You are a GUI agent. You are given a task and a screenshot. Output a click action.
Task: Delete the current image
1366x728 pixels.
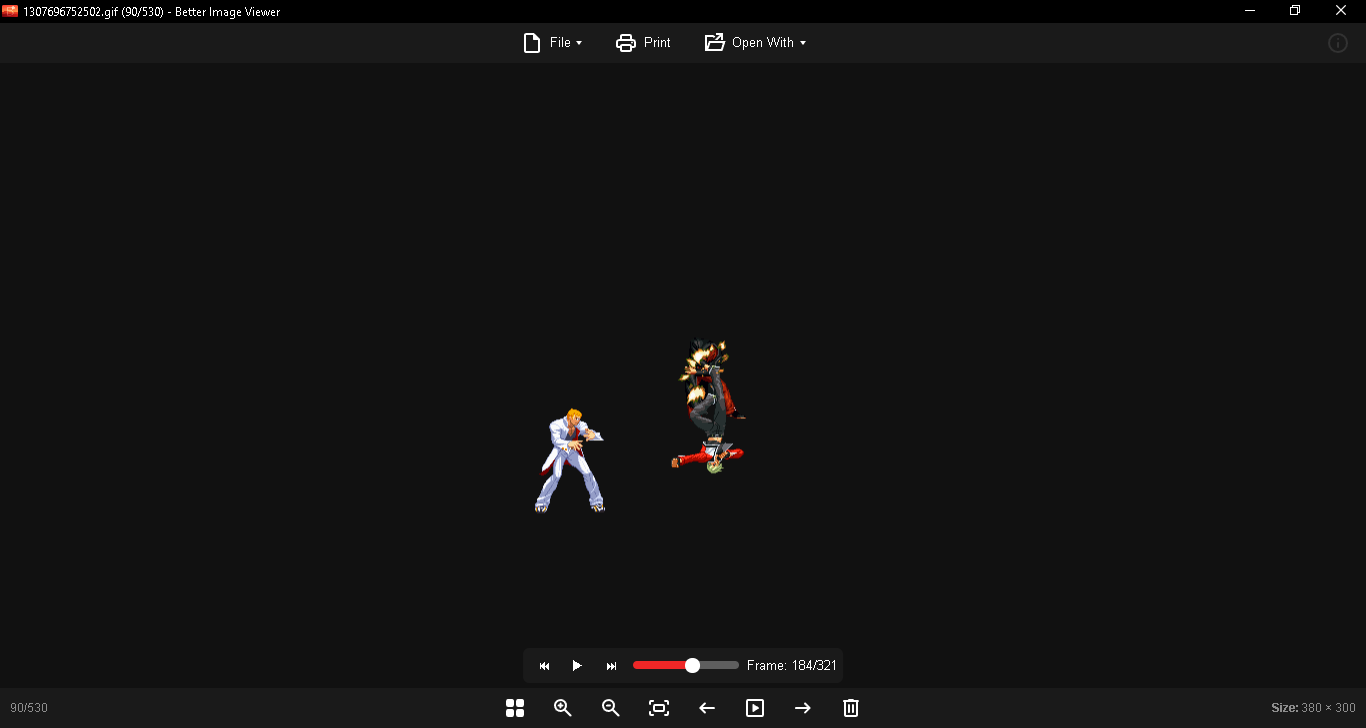tap(851, 708)
